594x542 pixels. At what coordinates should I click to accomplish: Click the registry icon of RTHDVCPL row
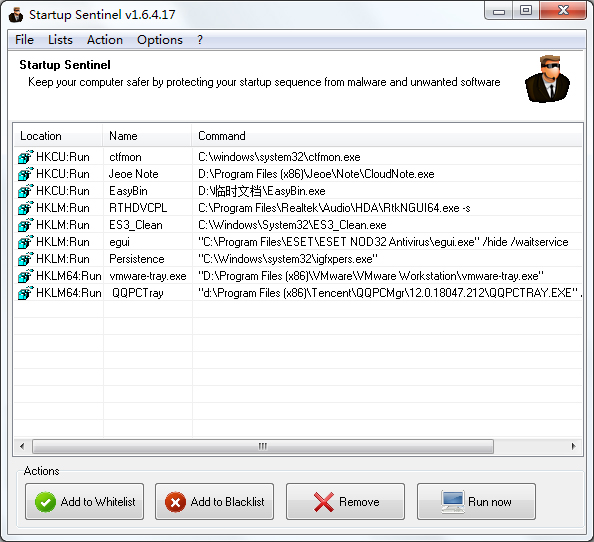26,208
